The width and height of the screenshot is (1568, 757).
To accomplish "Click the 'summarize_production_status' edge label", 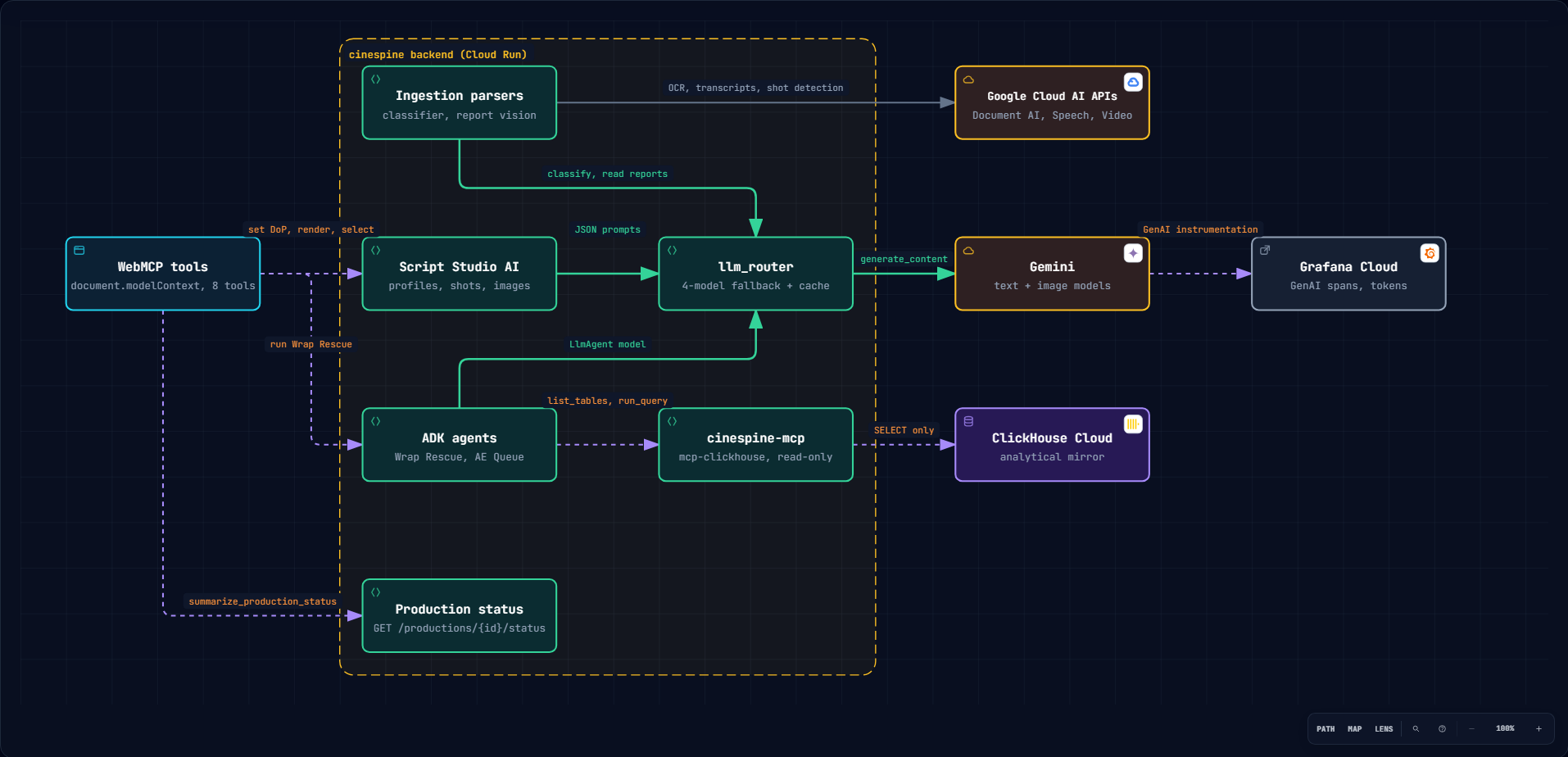I will (x=262, y=601).
